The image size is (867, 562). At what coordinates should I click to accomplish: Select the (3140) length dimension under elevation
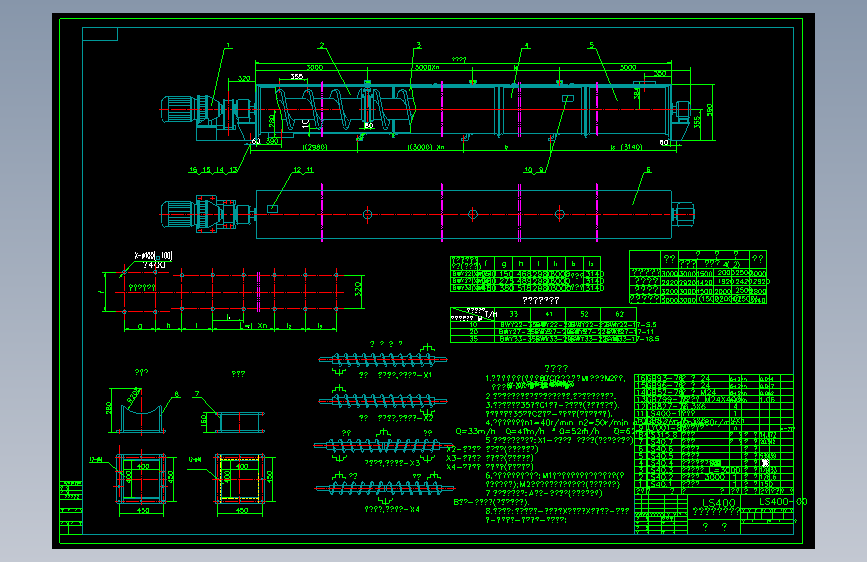click(630, 147)
